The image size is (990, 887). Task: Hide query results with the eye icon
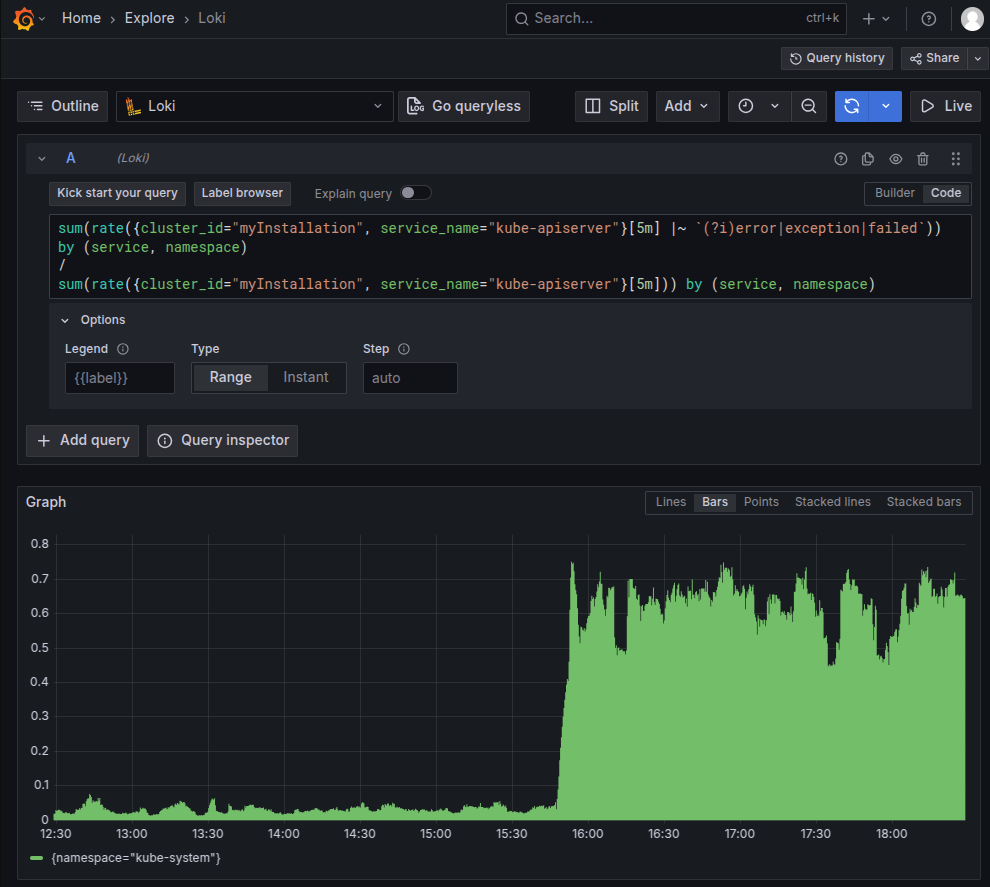pyautogui.click(x=895, y=158)
